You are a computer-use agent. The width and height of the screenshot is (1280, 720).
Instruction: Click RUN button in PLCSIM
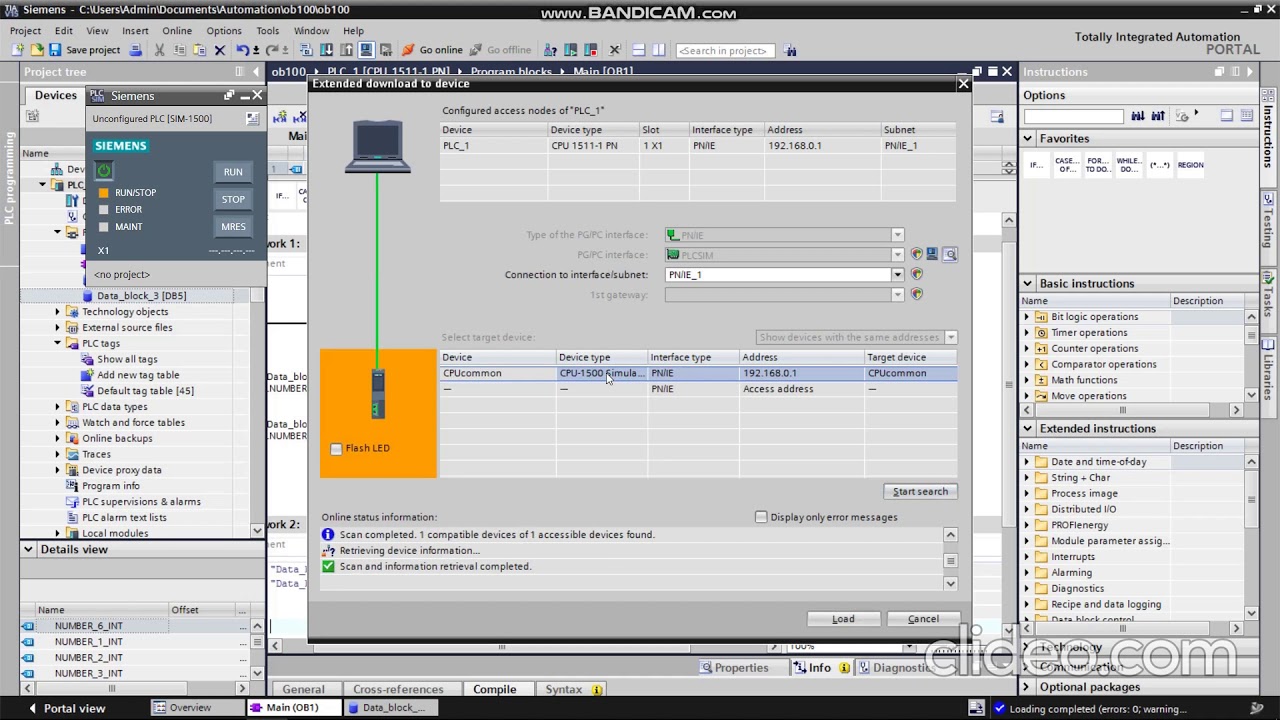click(x=233, y=172)
